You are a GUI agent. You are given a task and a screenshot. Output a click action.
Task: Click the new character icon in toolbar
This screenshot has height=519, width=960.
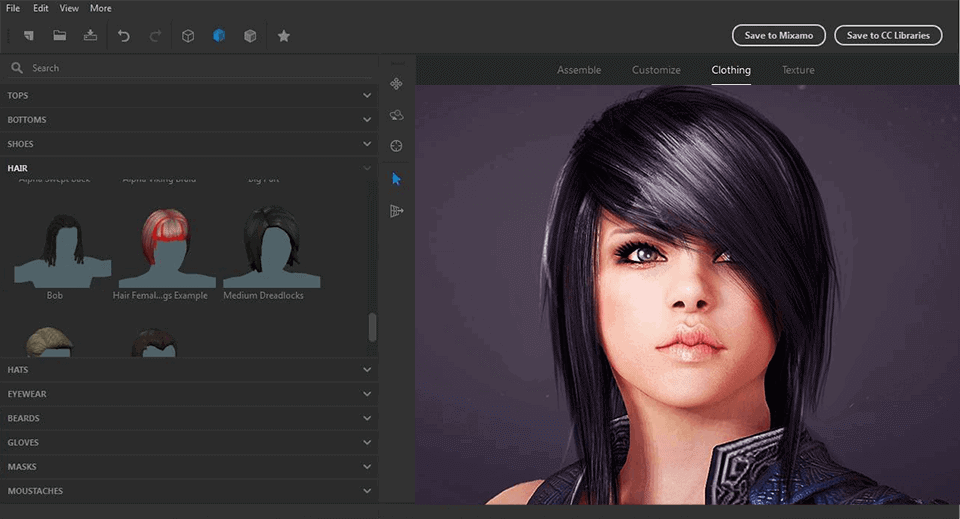[x=28, y=36]
